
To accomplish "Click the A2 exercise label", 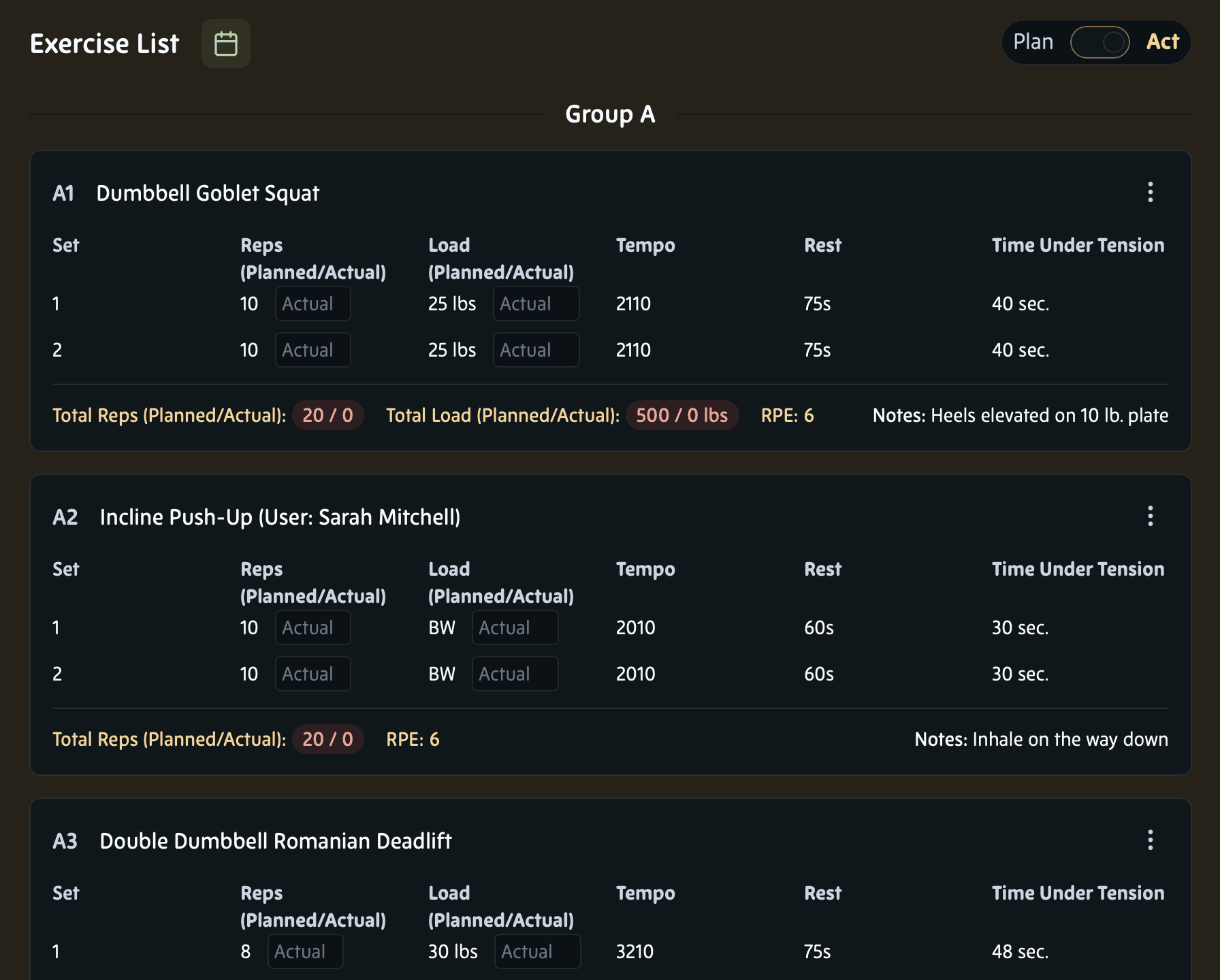I will point(65,517).
